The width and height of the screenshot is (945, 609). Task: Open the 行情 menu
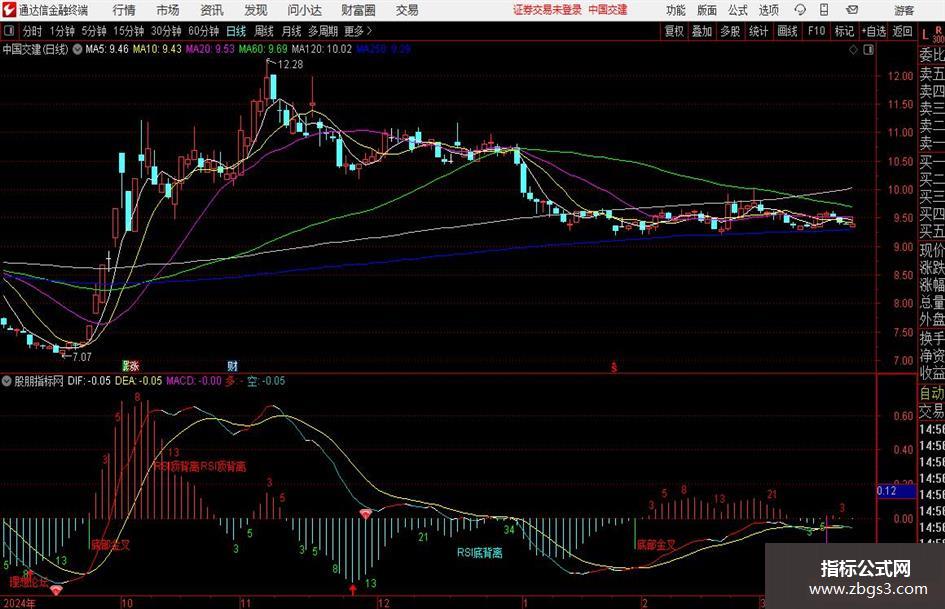tap(124, 10)
